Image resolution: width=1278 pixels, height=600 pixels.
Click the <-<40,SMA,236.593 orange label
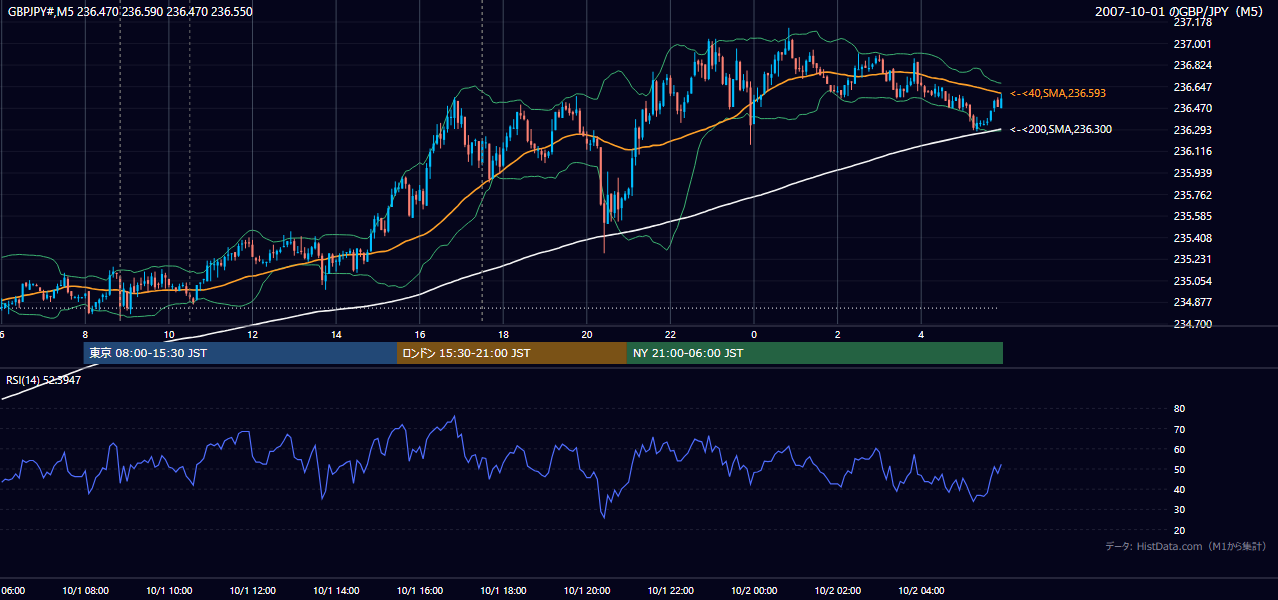pyautogui.click(x=1058, y=93)
